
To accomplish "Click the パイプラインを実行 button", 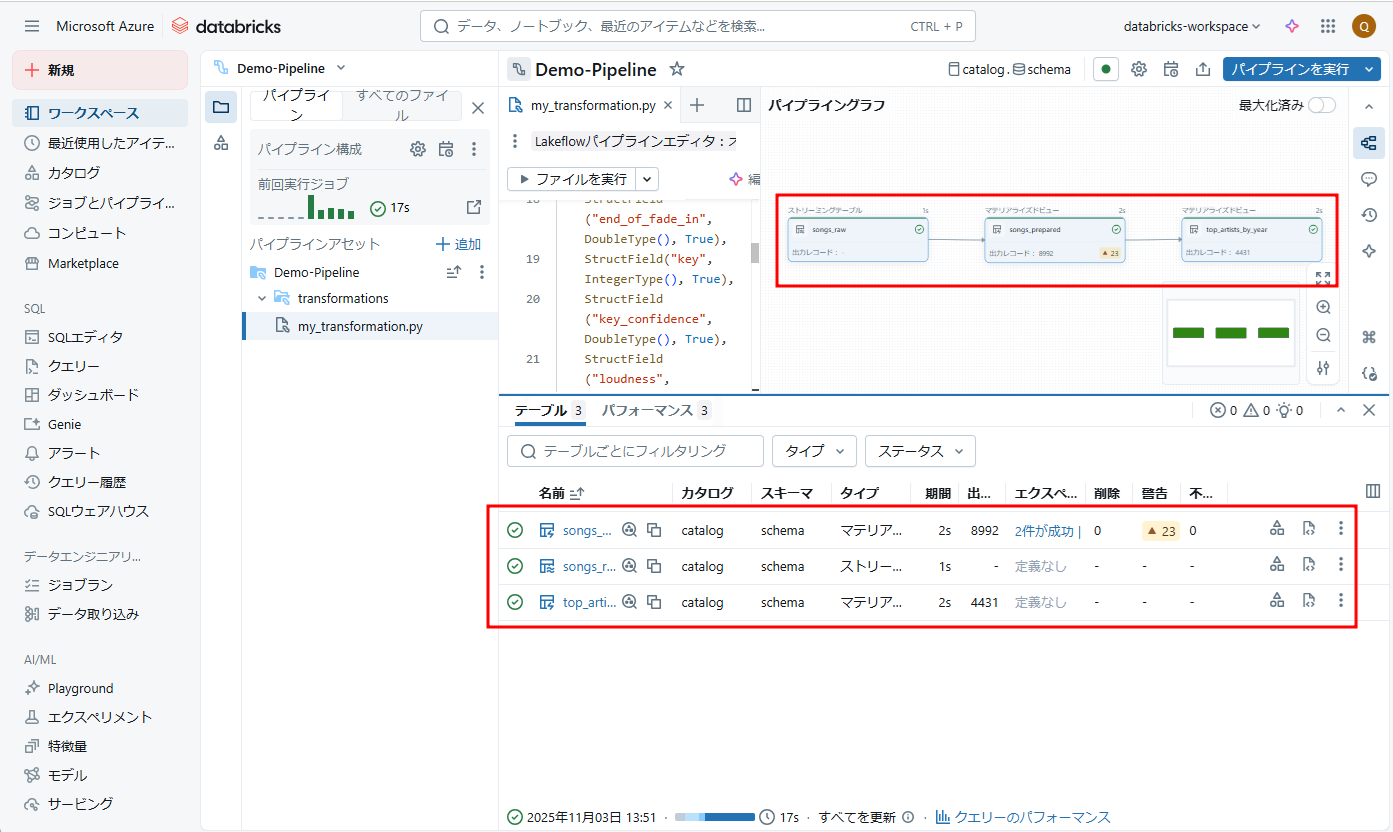I will click(1289, 69).
